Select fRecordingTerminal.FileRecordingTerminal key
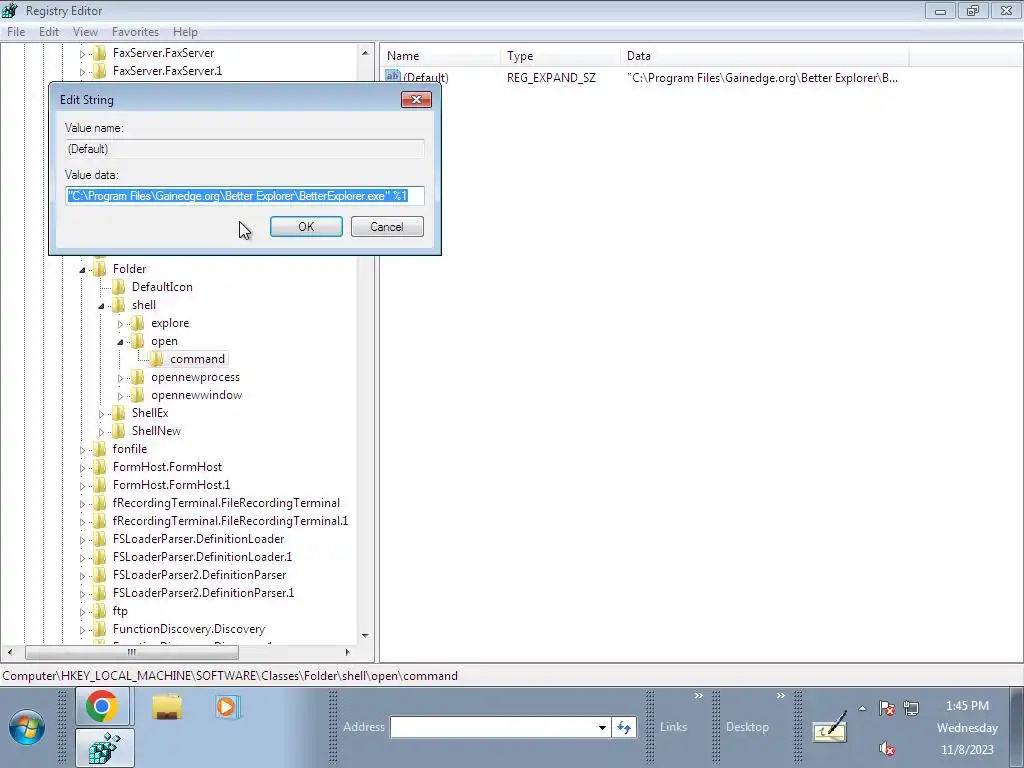The image size is (1024, 768). click(226, 503)
